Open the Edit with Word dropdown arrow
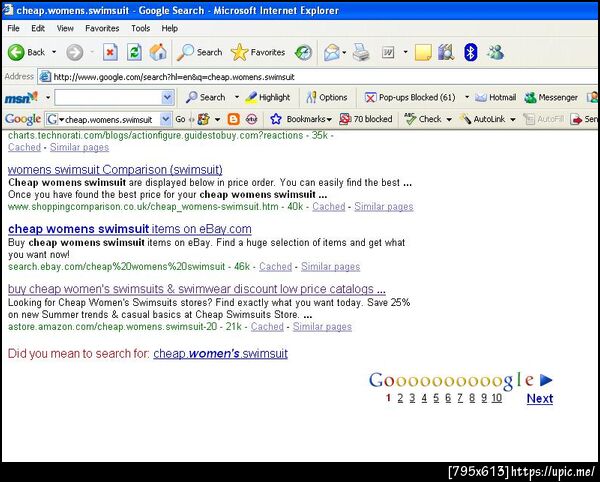The width and height of the screenshot is (600, 482). tap(405, 52)
